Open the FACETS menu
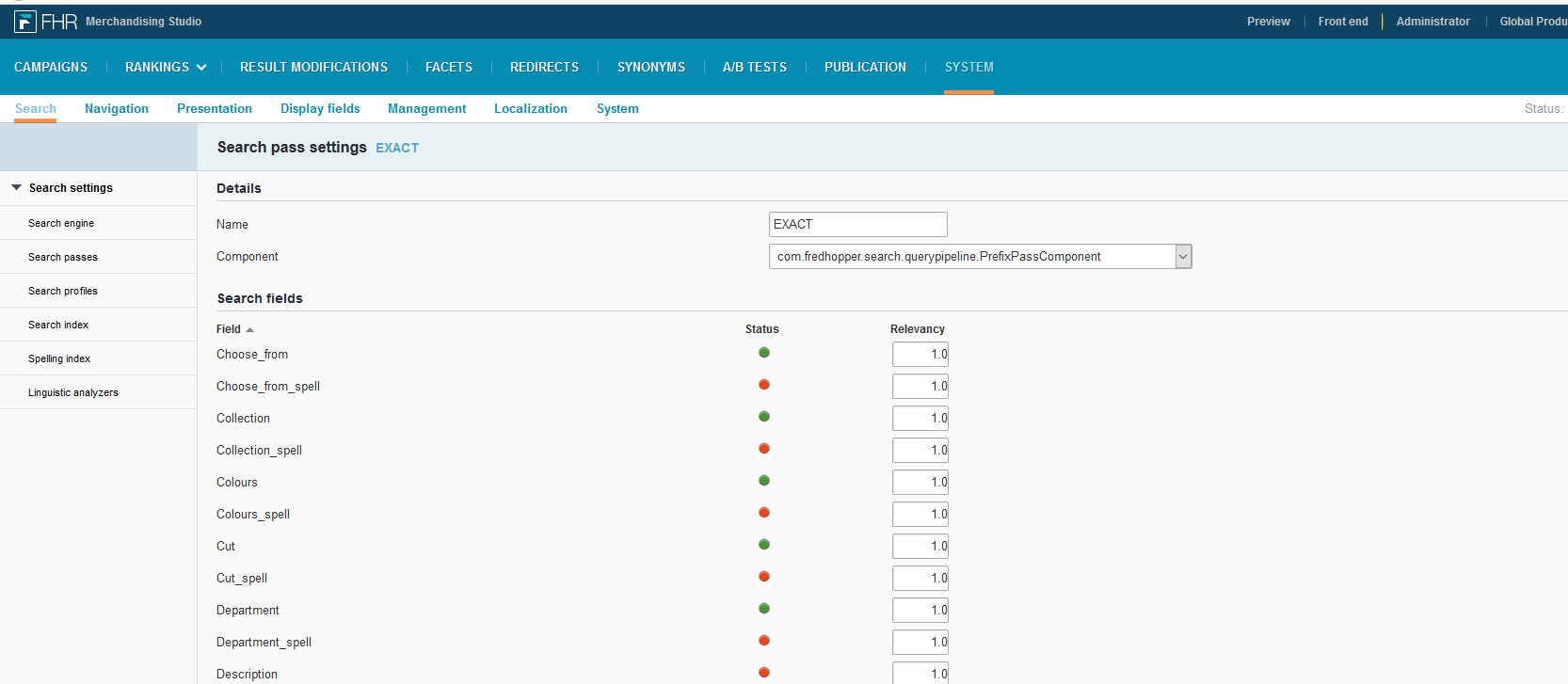The height and width of the screenshot is (684, 1568). pos(449,67)
